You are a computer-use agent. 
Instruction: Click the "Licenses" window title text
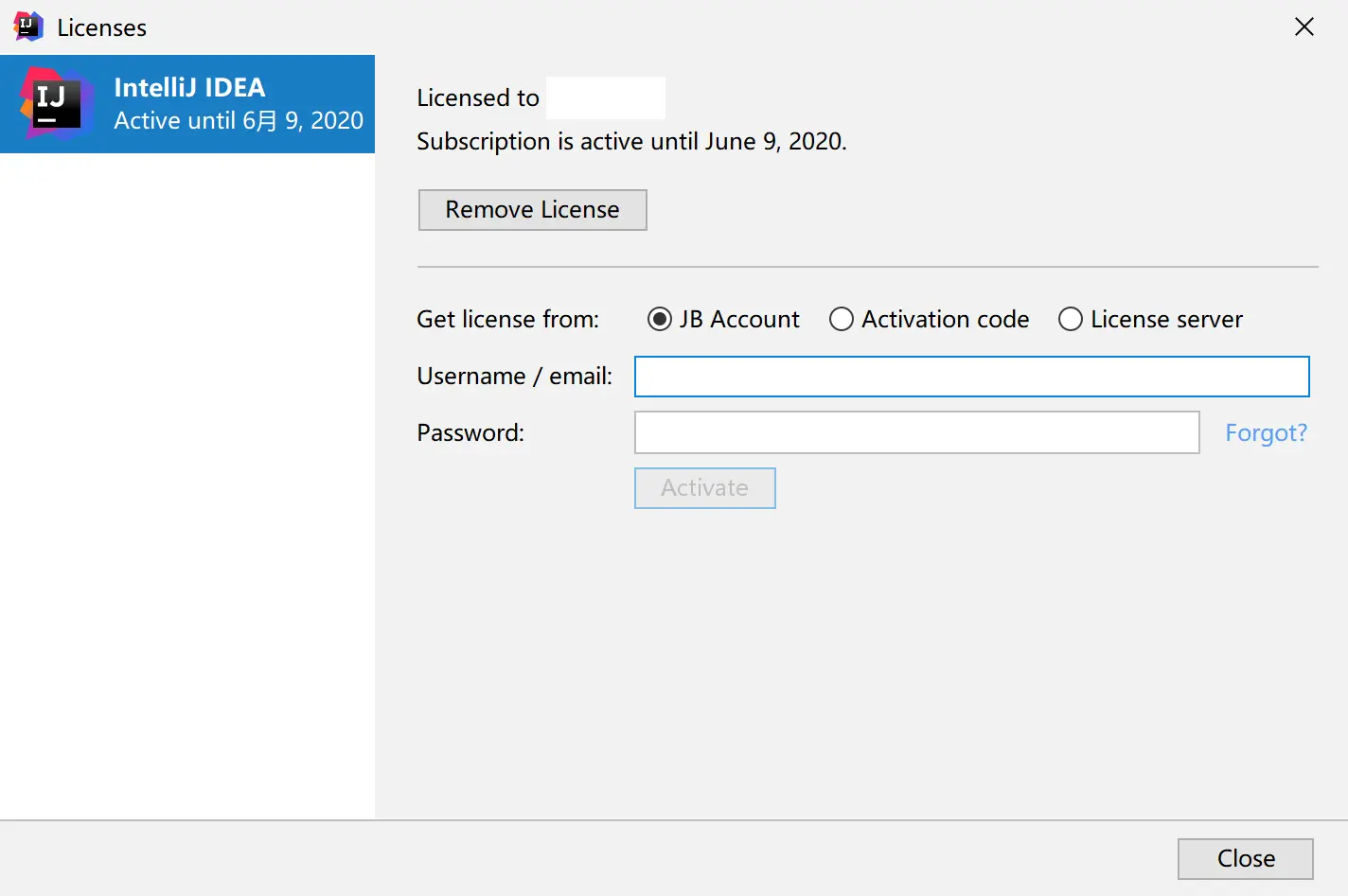[101, 27]
